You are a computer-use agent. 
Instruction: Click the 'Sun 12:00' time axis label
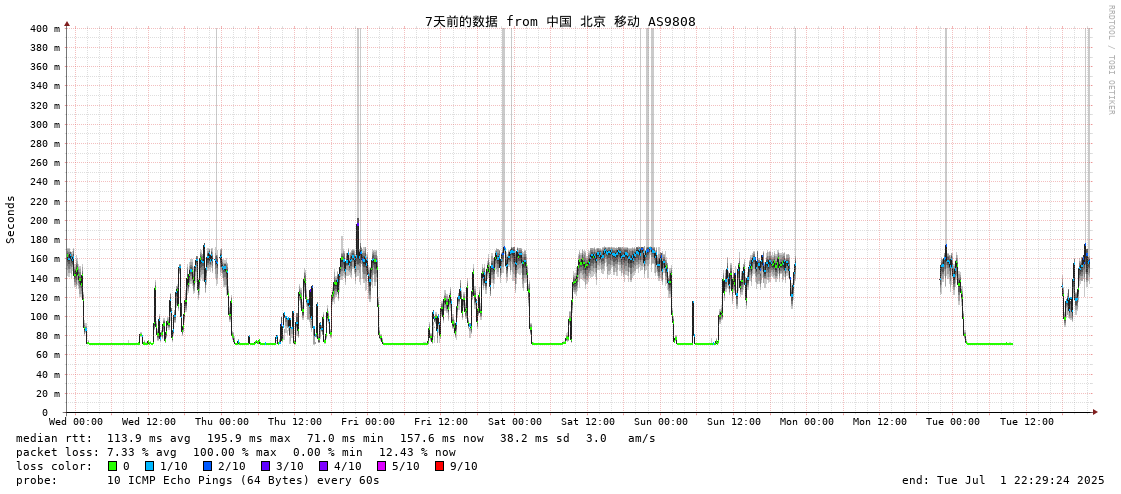pyautogui.click(x=734, y=422)
